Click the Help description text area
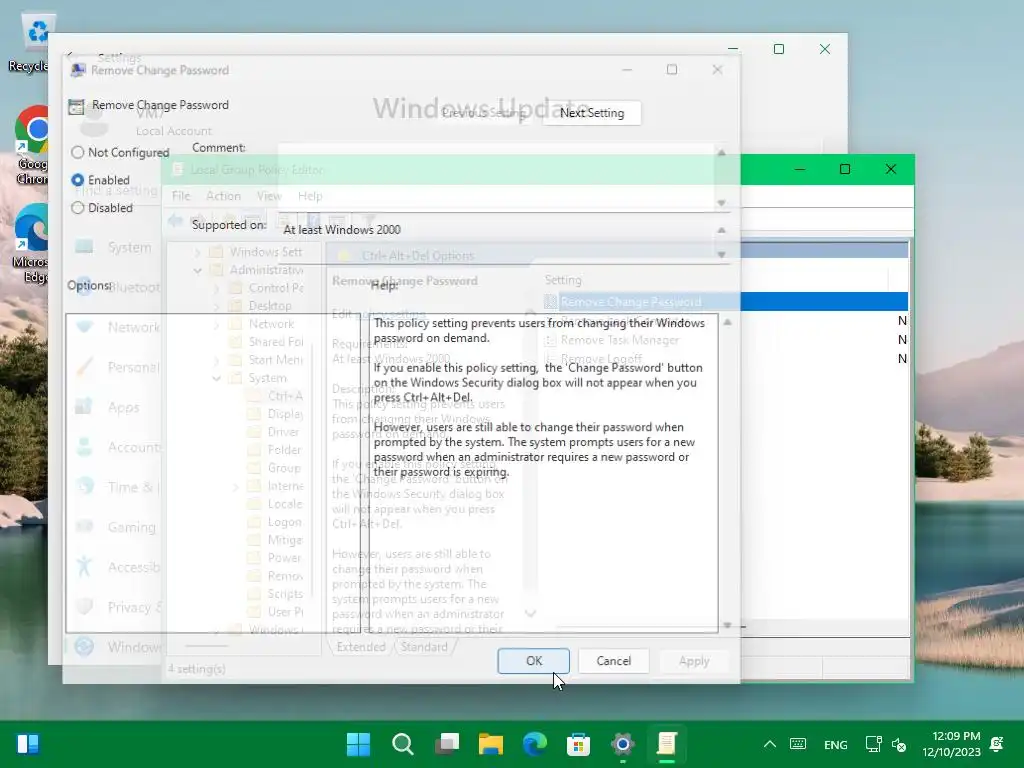1024x768 pixels. pos(543,473)
